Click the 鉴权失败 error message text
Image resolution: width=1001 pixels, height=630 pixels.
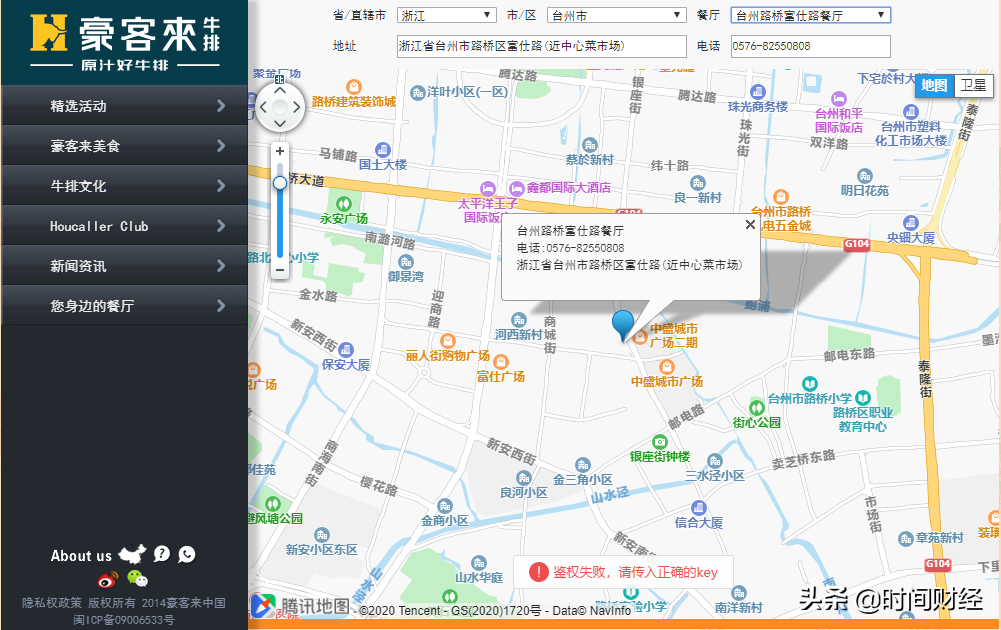[635, 572]
